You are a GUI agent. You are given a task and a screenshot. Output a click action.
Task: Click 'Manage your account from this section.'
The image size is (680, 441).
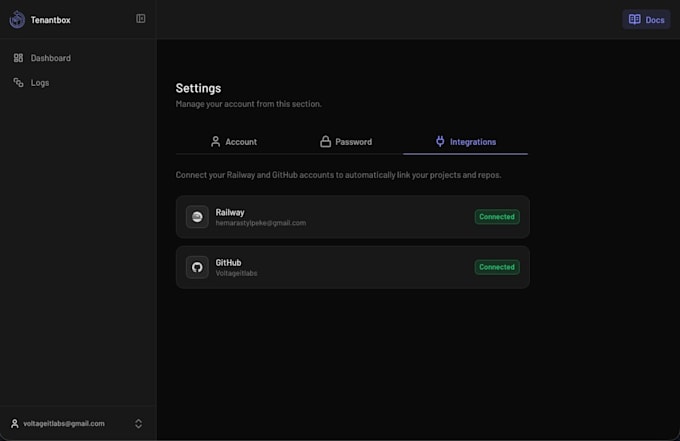point(248,104)
